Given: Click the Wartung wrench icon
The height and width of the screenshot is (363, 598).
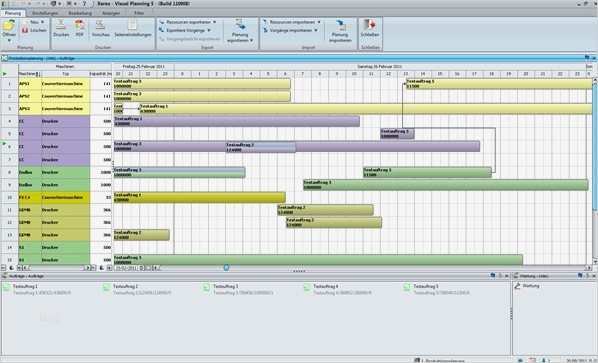Looking at the screenshot, I should [x=517, y=286].
